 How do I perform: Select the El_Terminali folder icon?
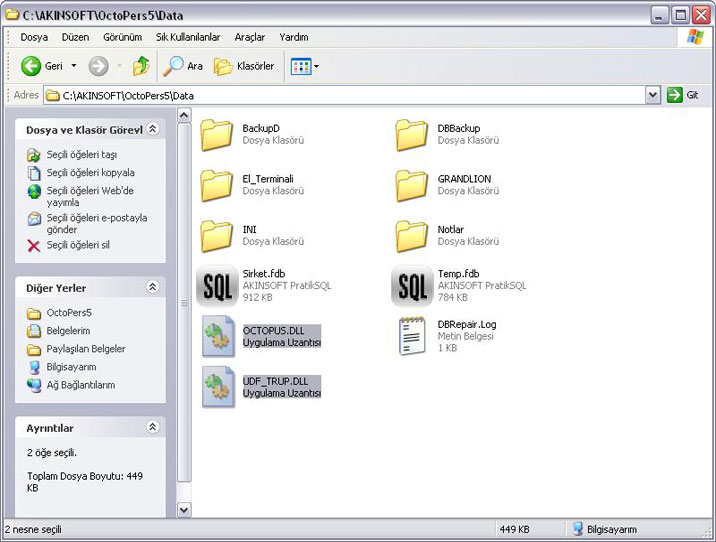(x=216, y=185)
